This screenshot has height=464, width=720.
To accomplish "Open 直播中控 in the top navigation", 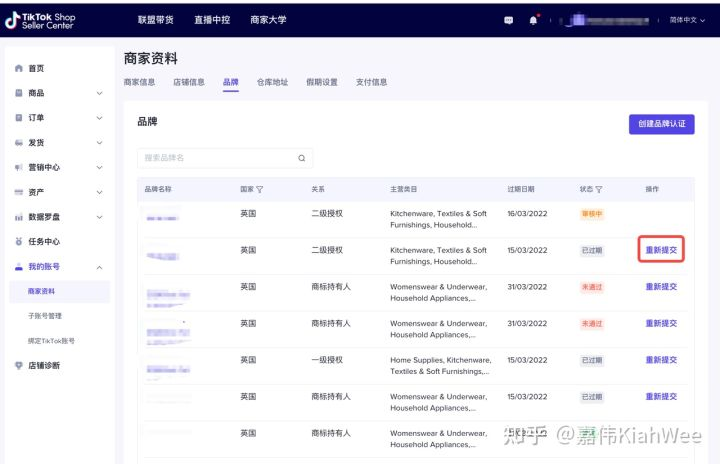I will point(212,20).
